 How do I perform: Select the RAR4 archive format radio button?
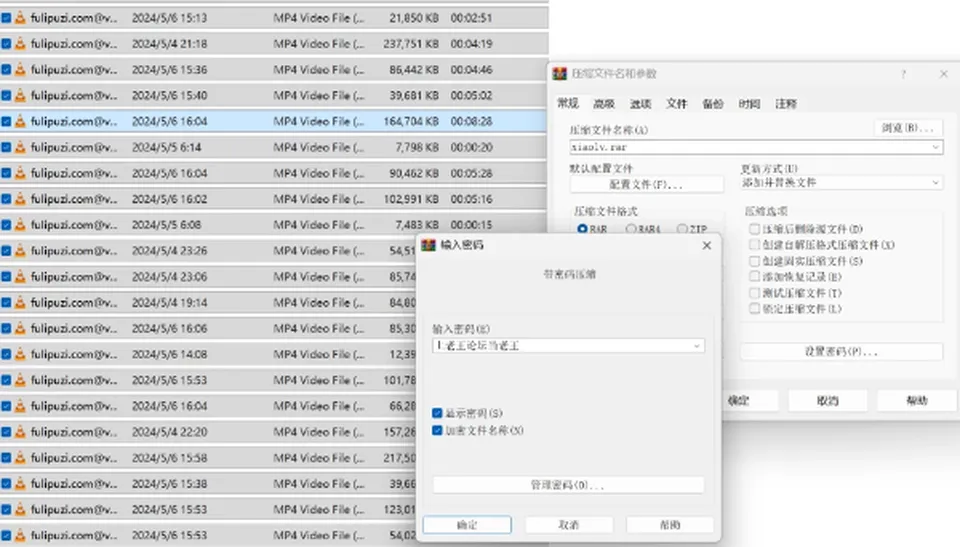(631, 229)
